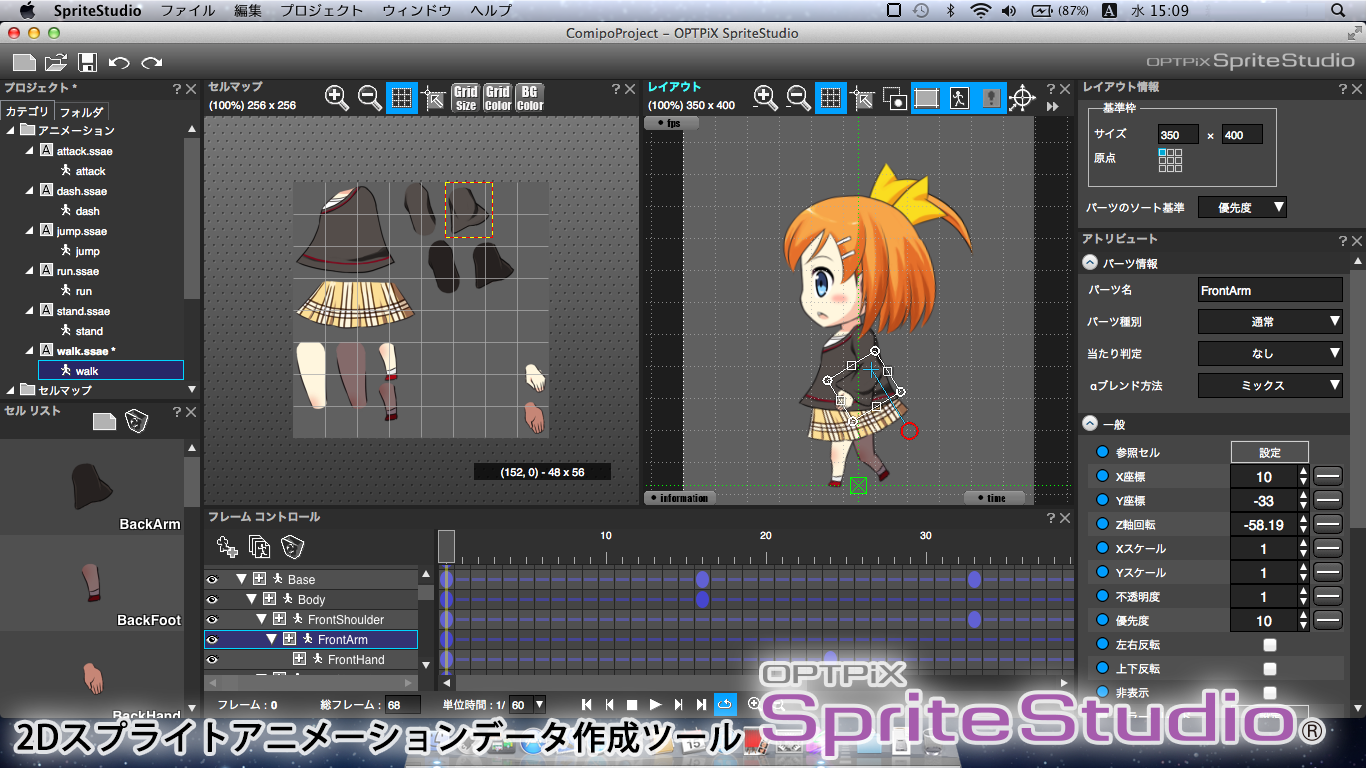Image resolution: width=1366 pixels, height=768 pixels.
Task: Jump to the first frame
Action: pos(587,705)
